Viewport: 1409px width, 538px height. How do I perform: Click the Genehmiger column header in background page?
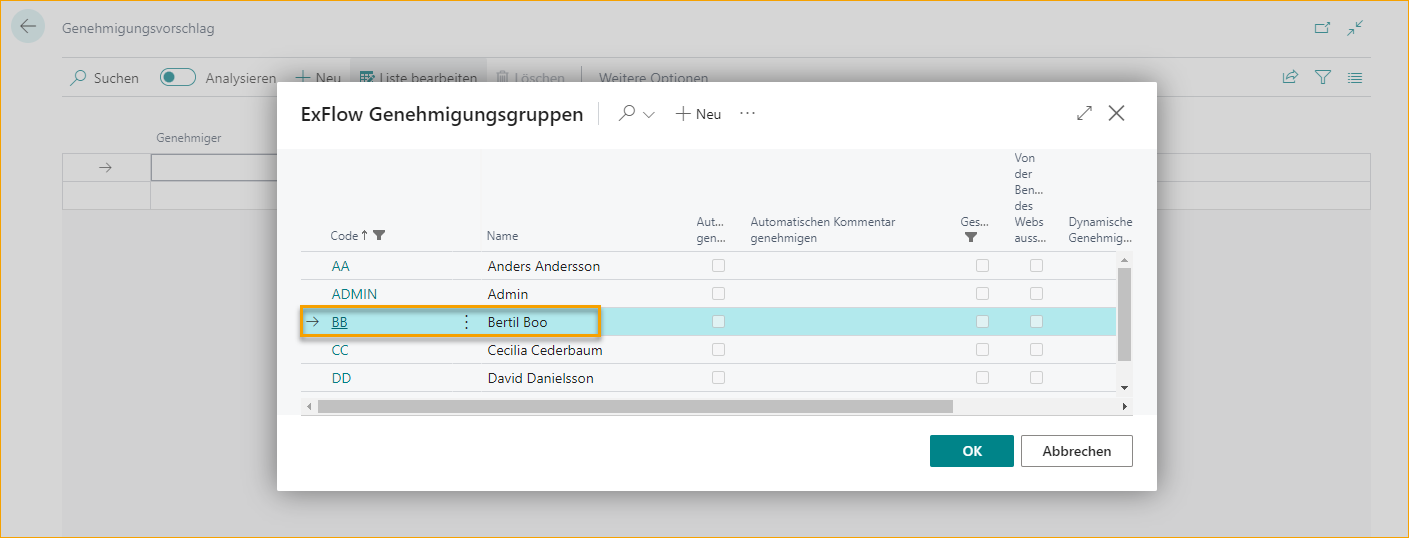coord(189,138)
